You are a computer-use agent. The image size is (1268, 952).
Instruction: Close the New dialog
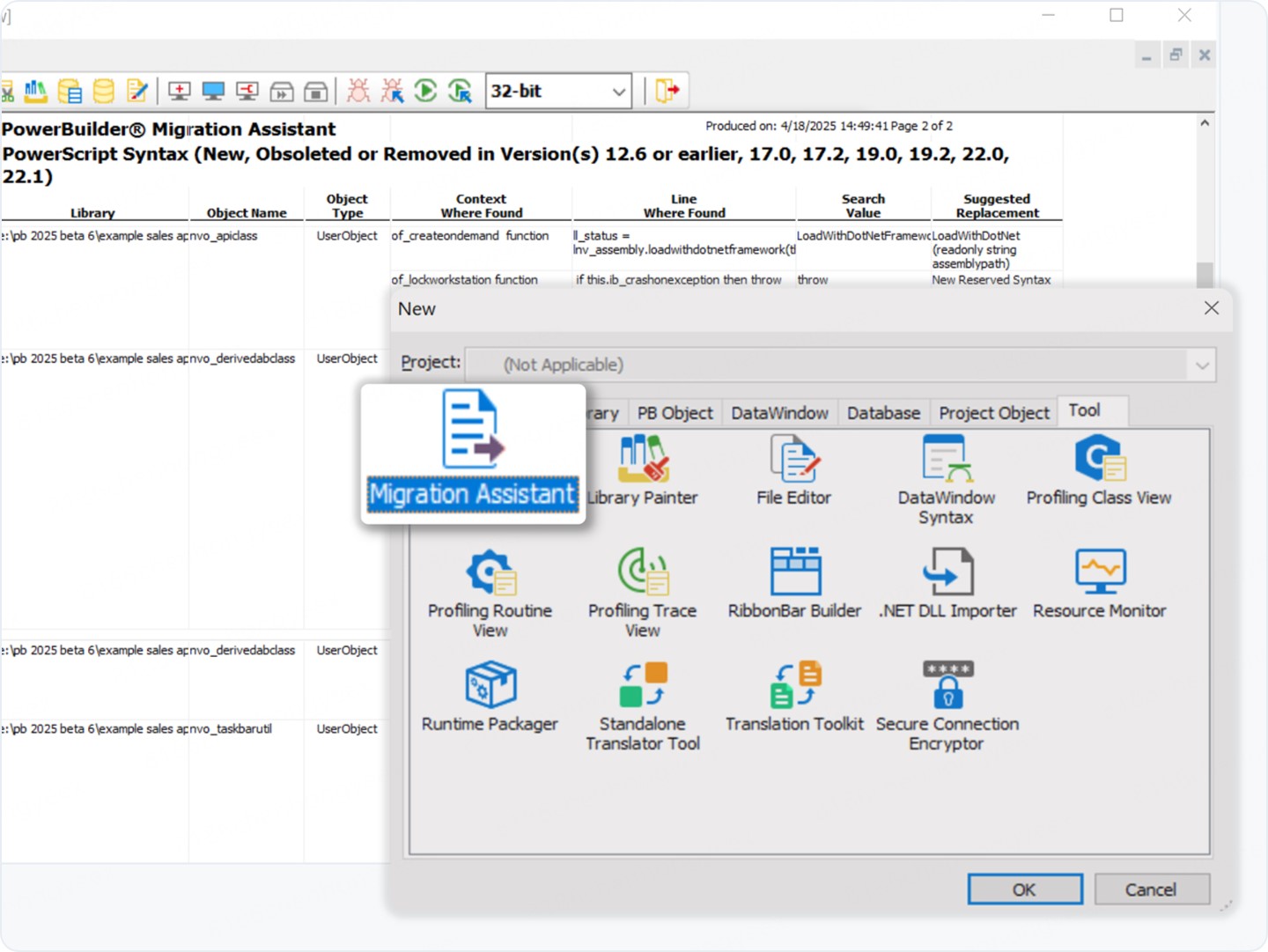(1212, 308)
